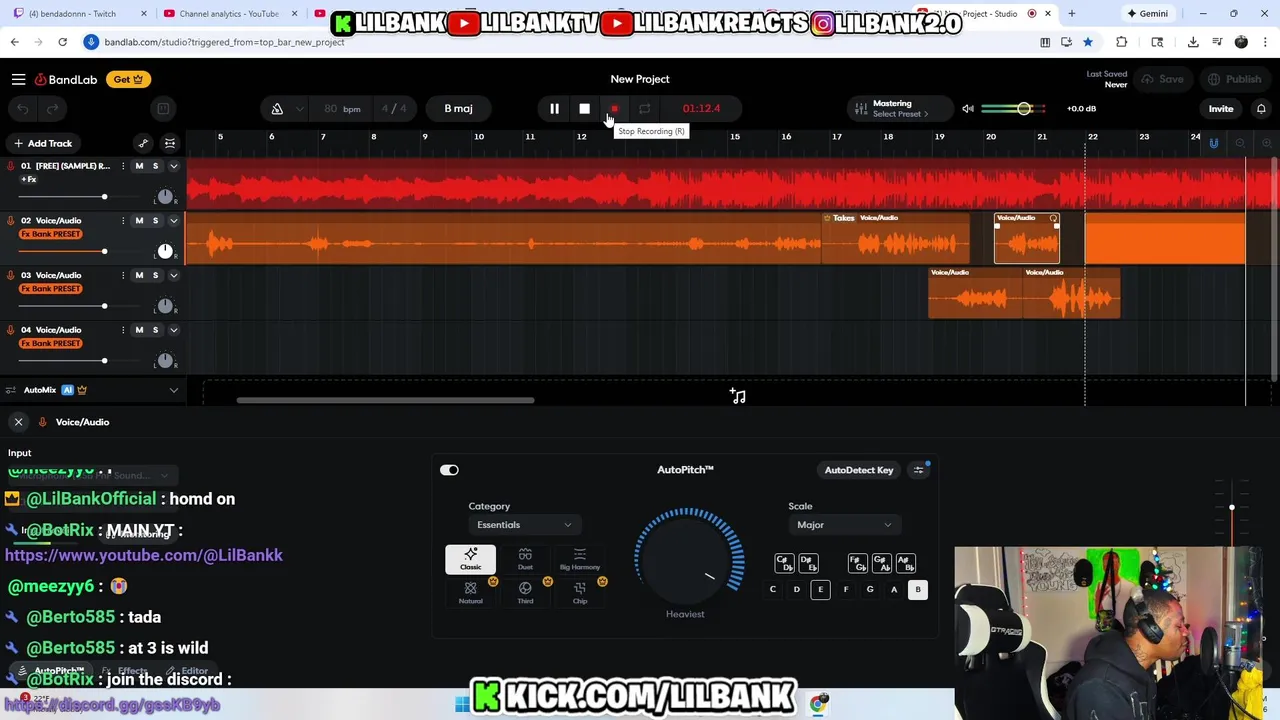Mute track 01 SAMPLE
Screen dimensions: 1280x720
coord(139,166)
